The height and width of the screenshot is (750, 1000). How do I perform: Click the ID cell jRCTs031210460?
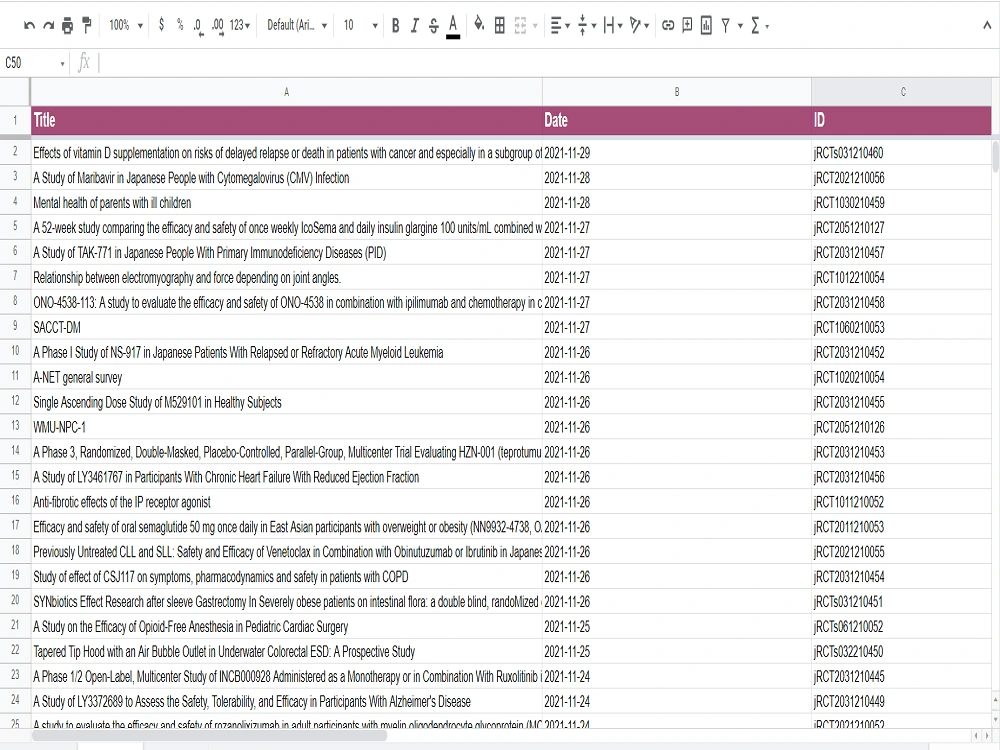tap(902, 153)
